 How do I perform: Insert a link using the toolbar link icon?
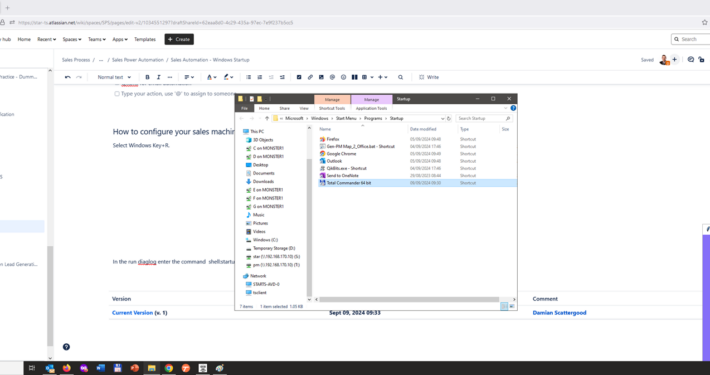(310, 77)
